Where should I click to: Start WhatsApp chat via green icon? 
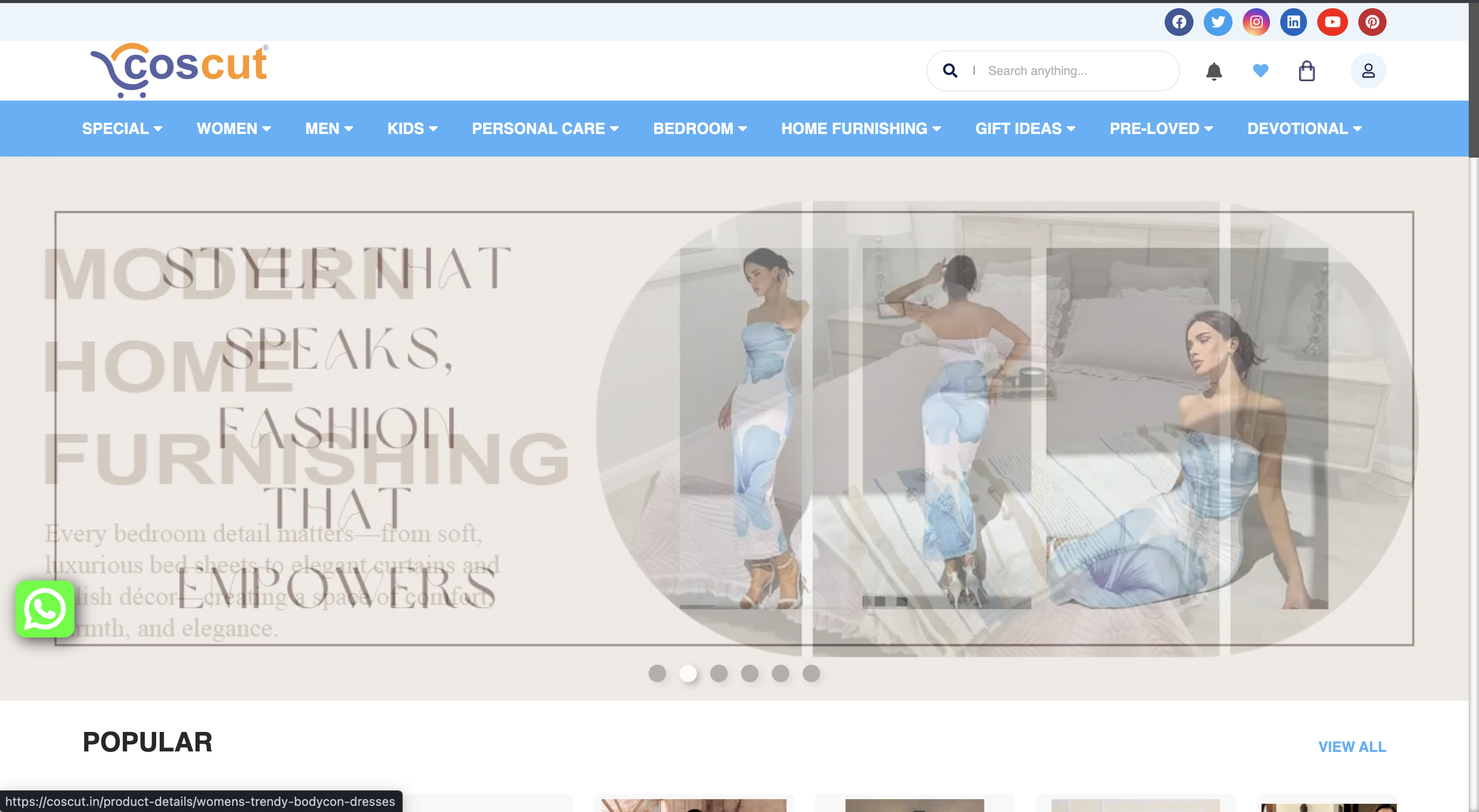[x=45, y=609]
